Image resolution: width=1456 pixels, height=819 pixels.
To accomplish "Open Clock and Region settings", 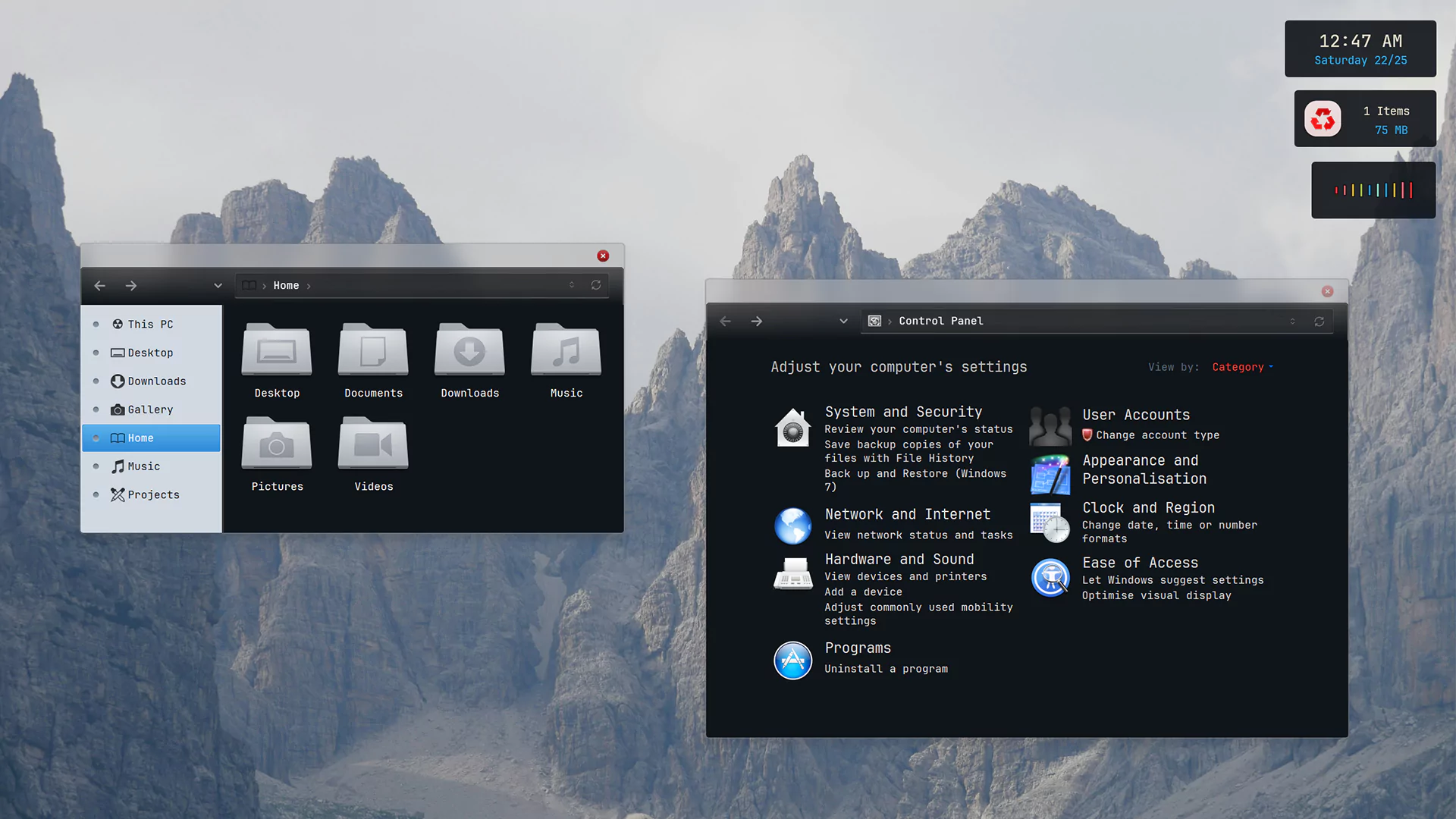I will tap(1148, 507).
